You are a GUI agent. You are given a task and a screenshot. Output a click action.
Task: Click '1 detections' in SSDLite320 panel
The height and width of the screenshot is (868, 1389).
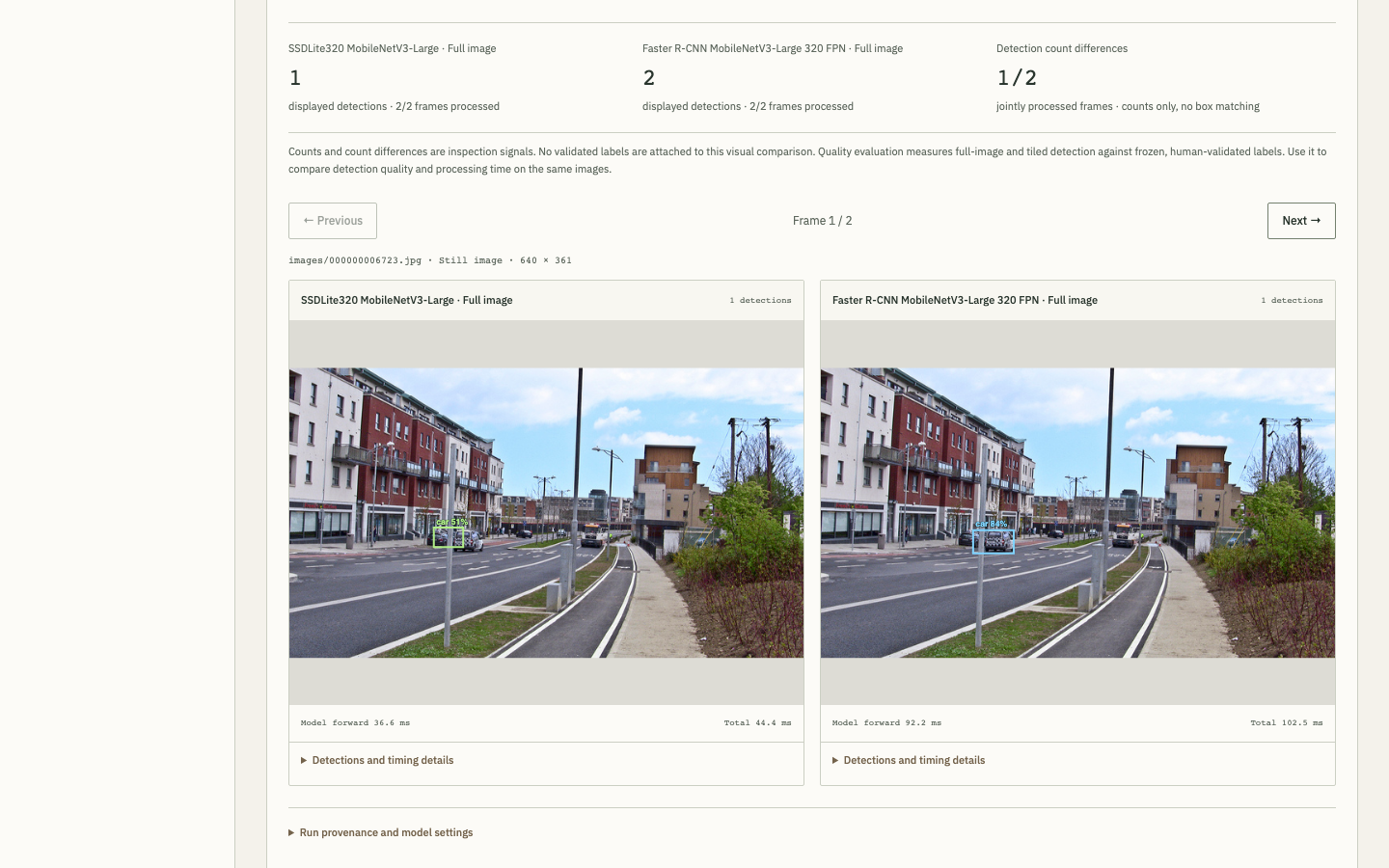click(760, 300)
